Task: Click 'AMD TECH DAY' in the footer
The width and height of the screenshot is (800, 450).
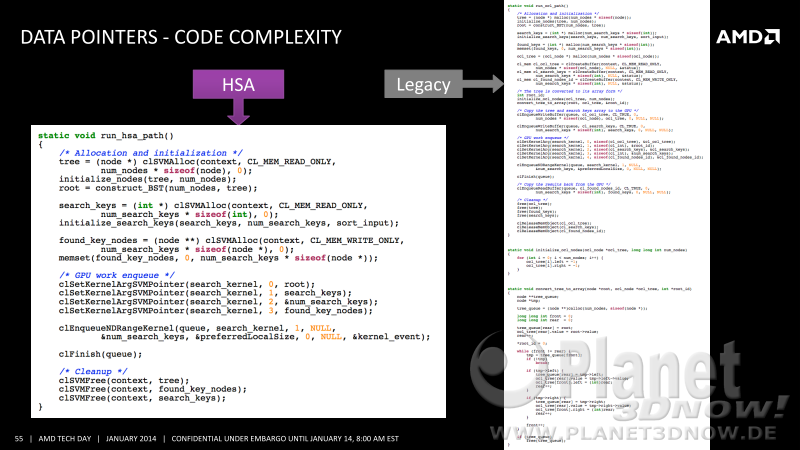Action: click(65, 439)
